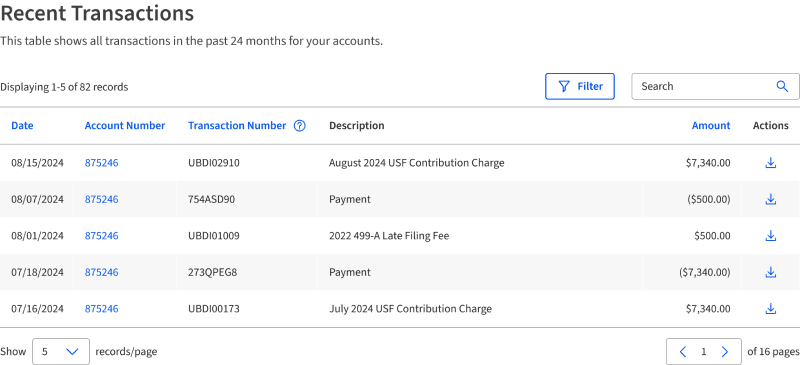Click the 07/16/2024 date cell
The width and height of the screenshot is (800, 365).
click(37, 309)
